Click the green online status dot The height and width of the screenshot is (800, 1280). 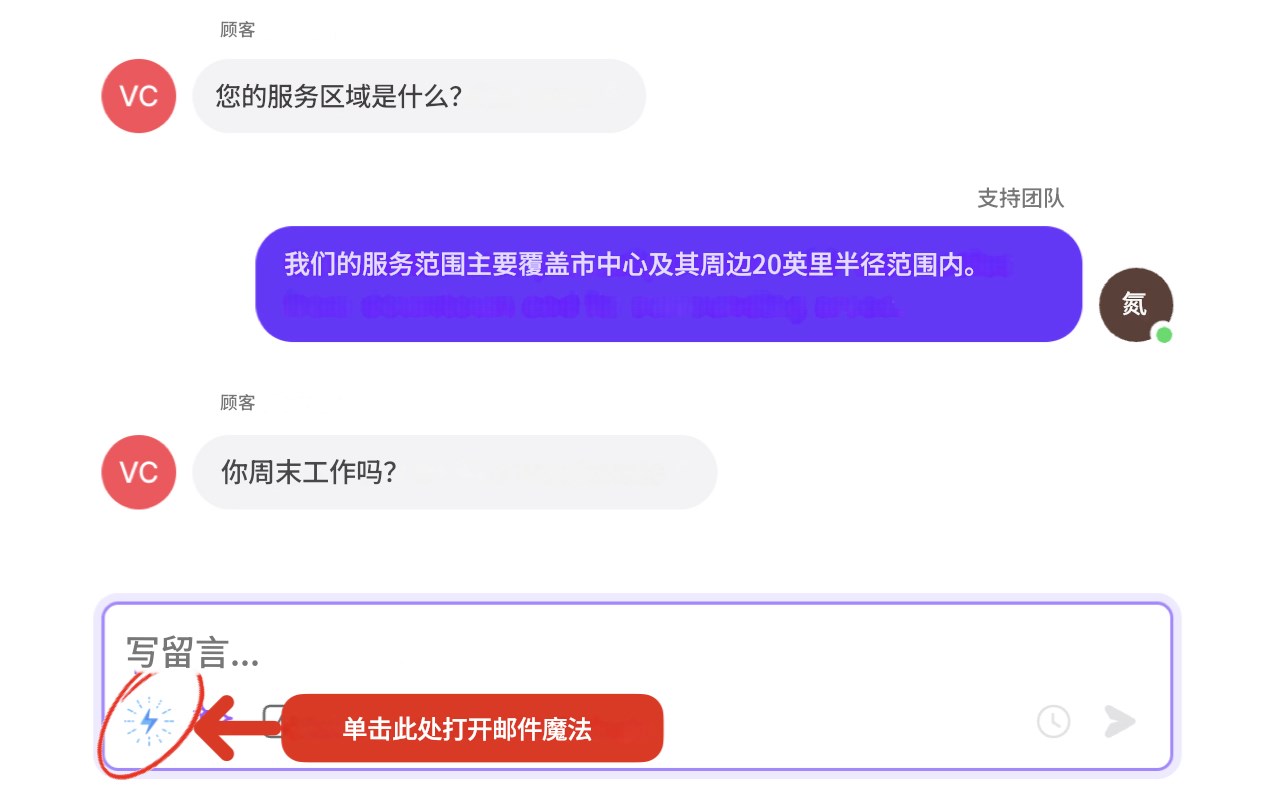point(1163,335)
